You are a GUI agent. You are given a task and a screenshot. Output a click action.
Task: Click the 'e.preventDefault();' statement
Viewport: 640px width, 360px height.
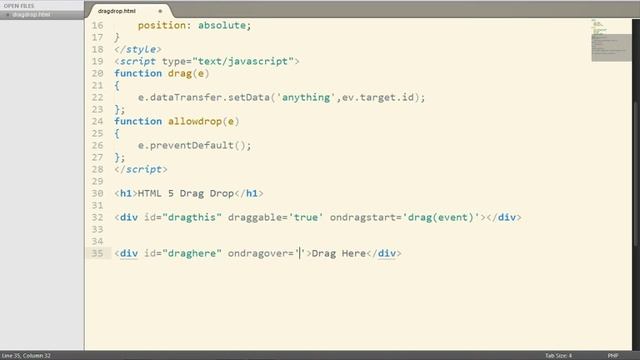tap(195, 145)
